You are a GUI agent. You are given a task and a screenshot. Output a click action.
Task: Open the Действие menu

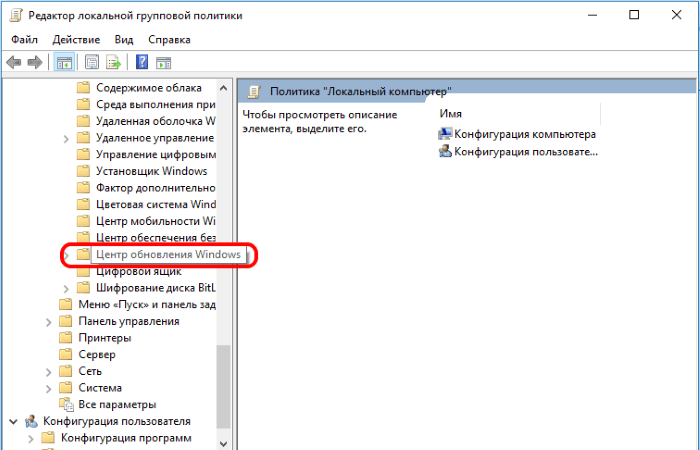coord(76,39)
